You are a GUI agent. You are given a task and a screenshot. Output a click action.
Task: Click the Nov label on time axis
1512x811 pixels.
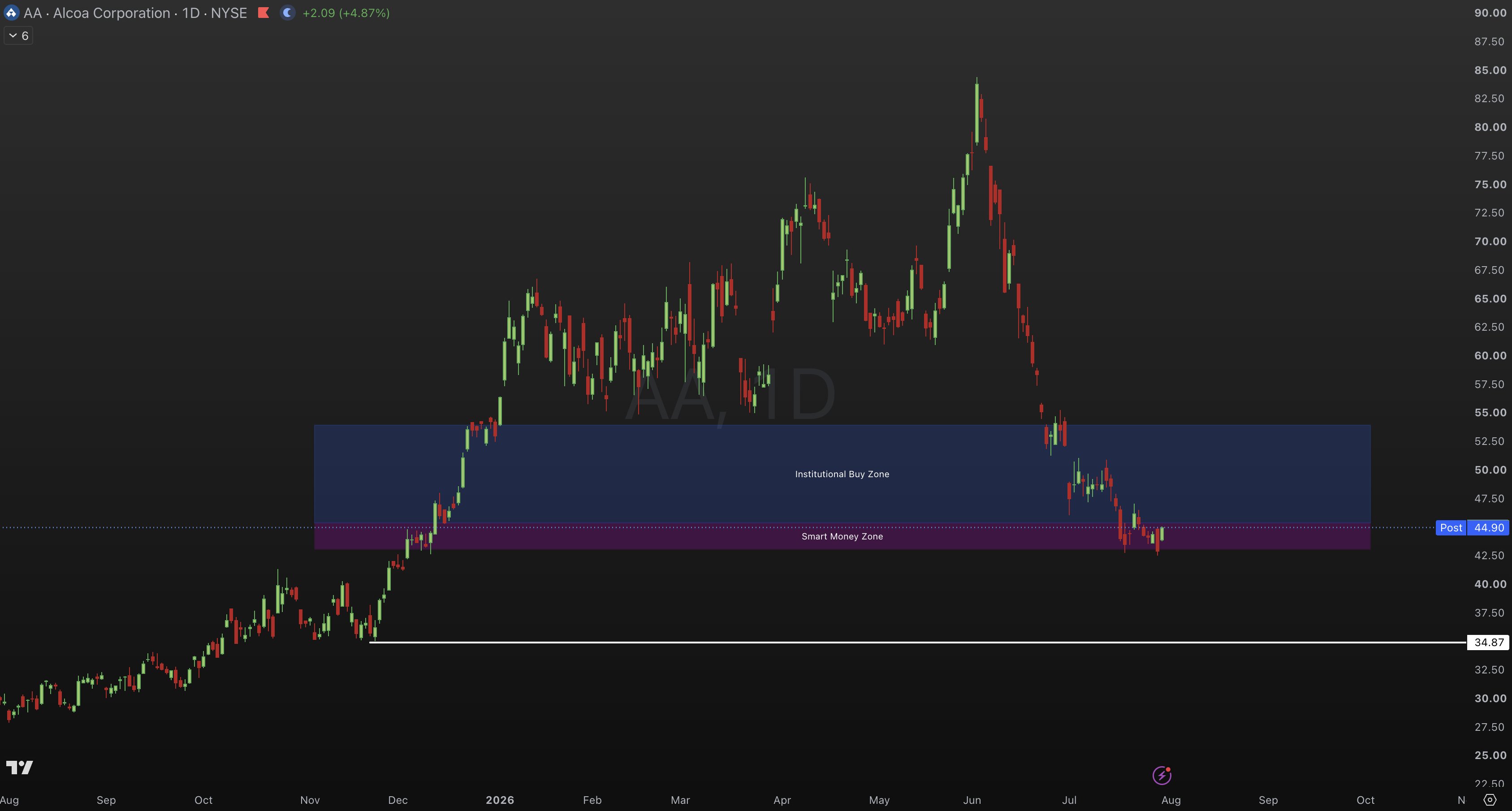click(x=310, y=800)
